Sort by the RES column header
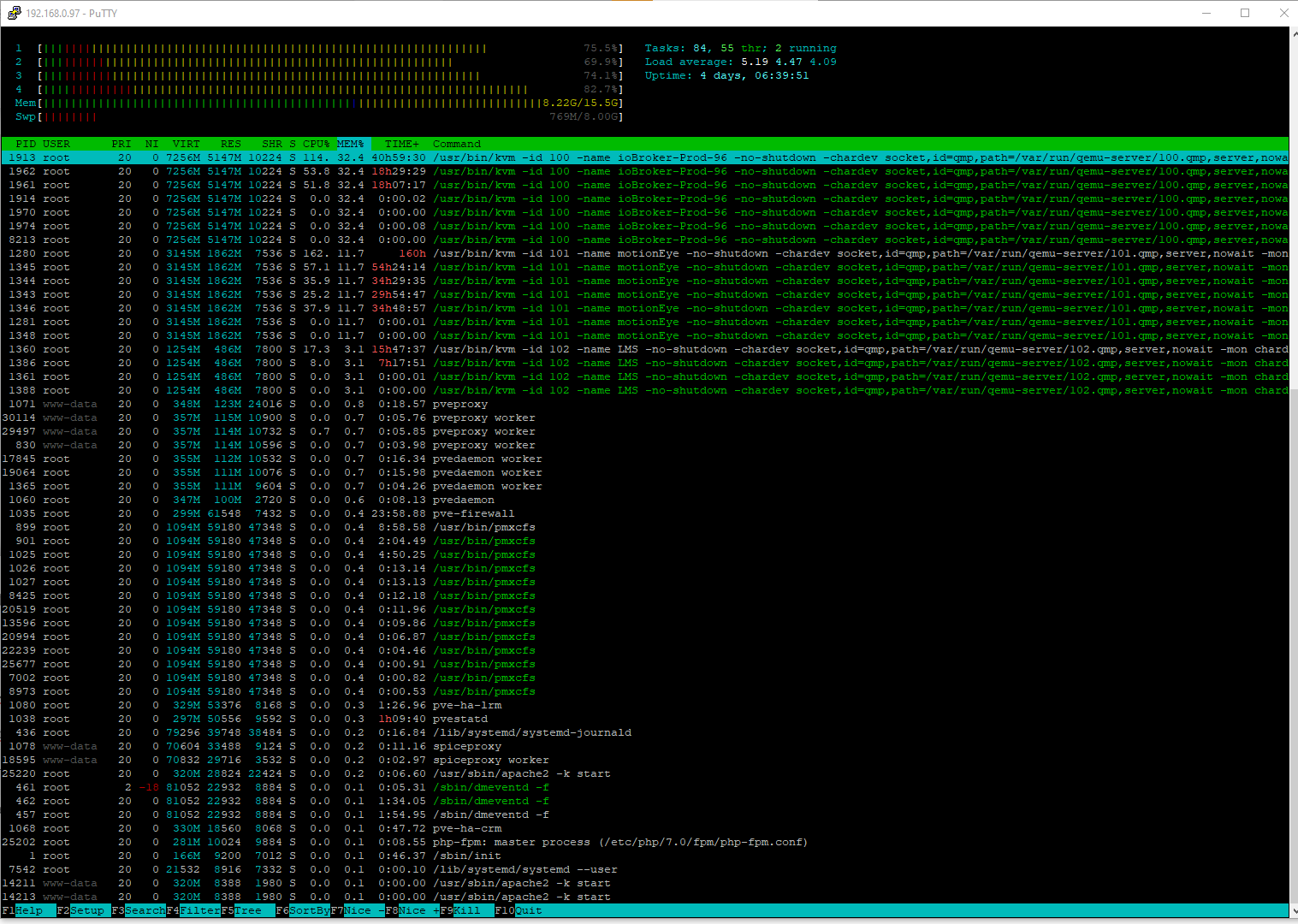 (231, 144)
